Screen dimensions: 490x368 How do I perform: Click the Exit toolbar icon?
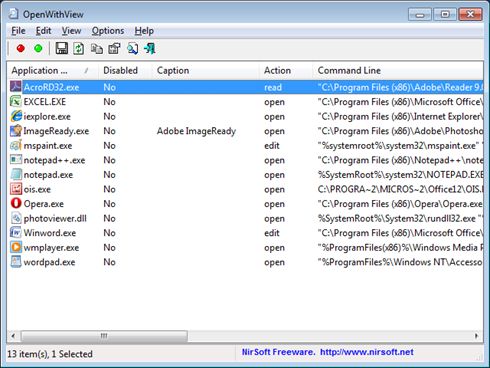click(x=150, y=49)
